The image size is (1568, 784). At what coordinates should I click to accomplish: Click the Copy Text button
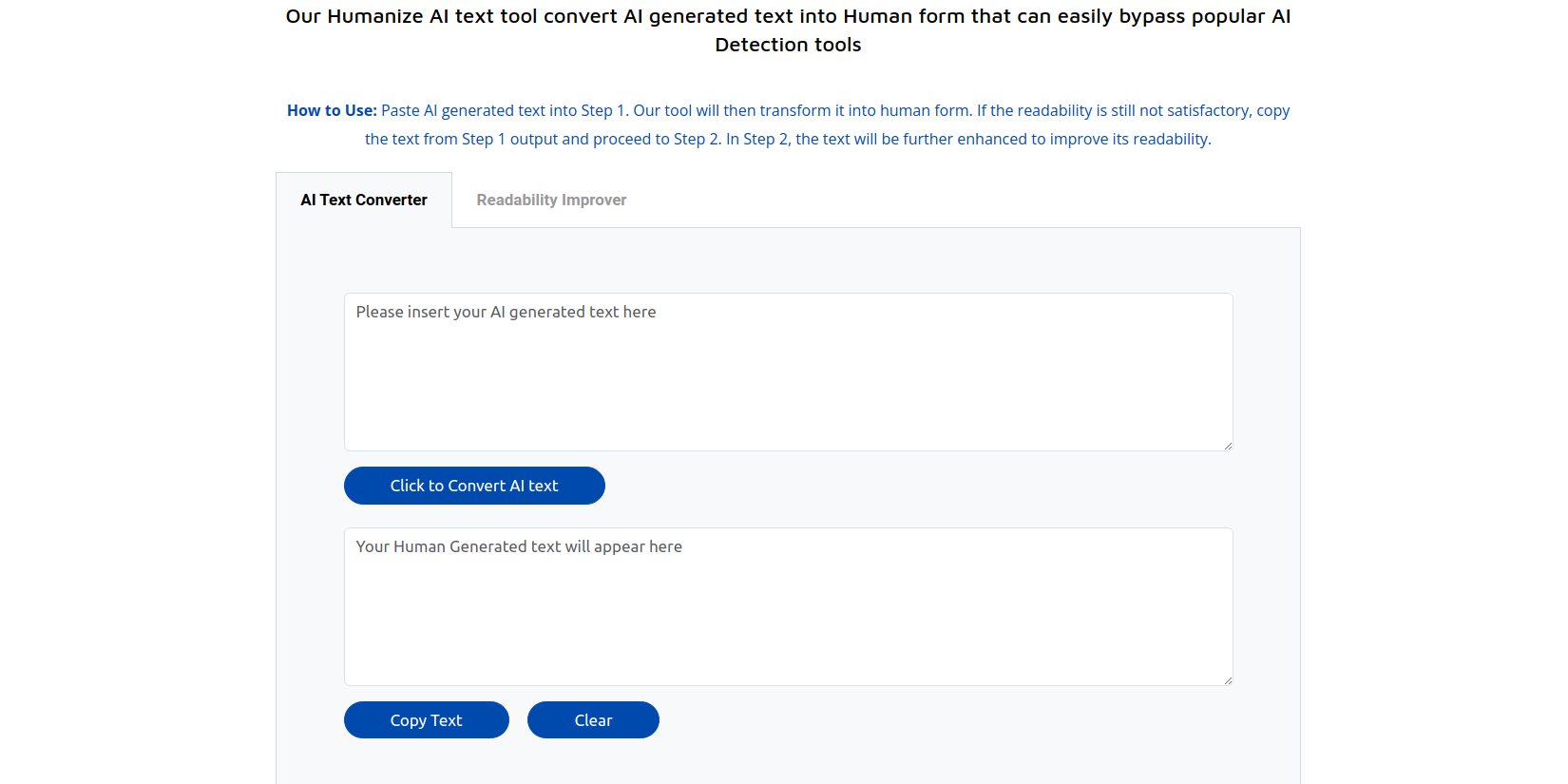click(x=426, y=720)
